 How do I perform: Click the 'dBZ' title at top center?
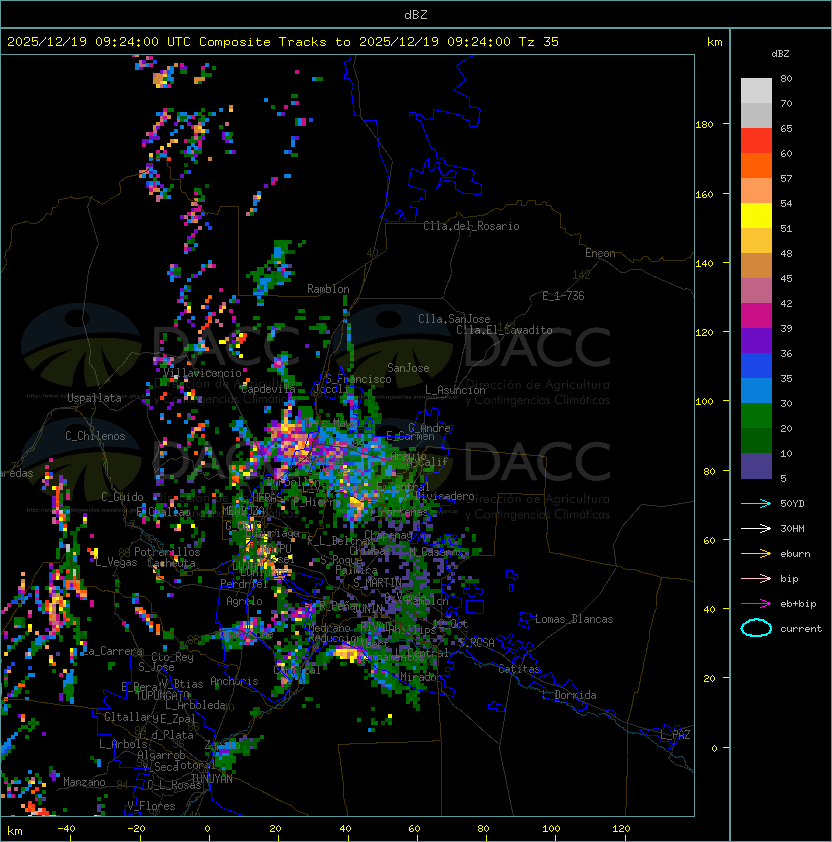(416, 14)
